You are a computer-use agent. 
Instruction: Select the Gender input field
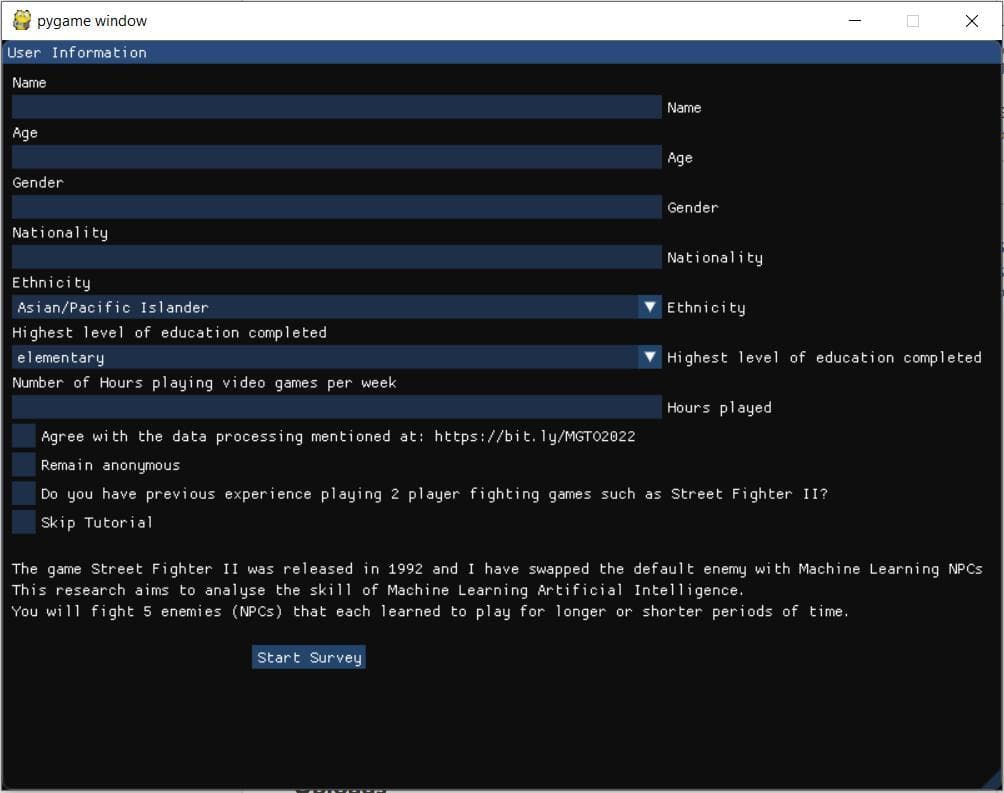[336, 207]
